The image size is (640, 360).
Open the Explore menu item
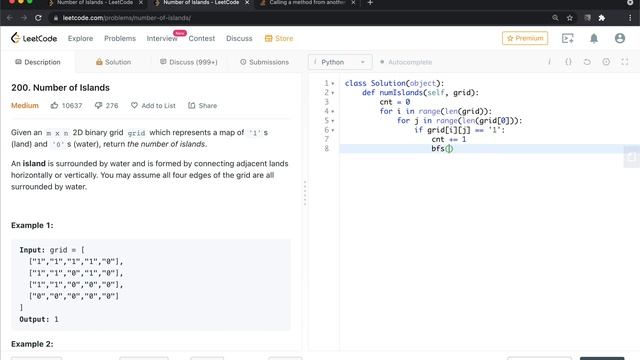[x=80, y=38]
